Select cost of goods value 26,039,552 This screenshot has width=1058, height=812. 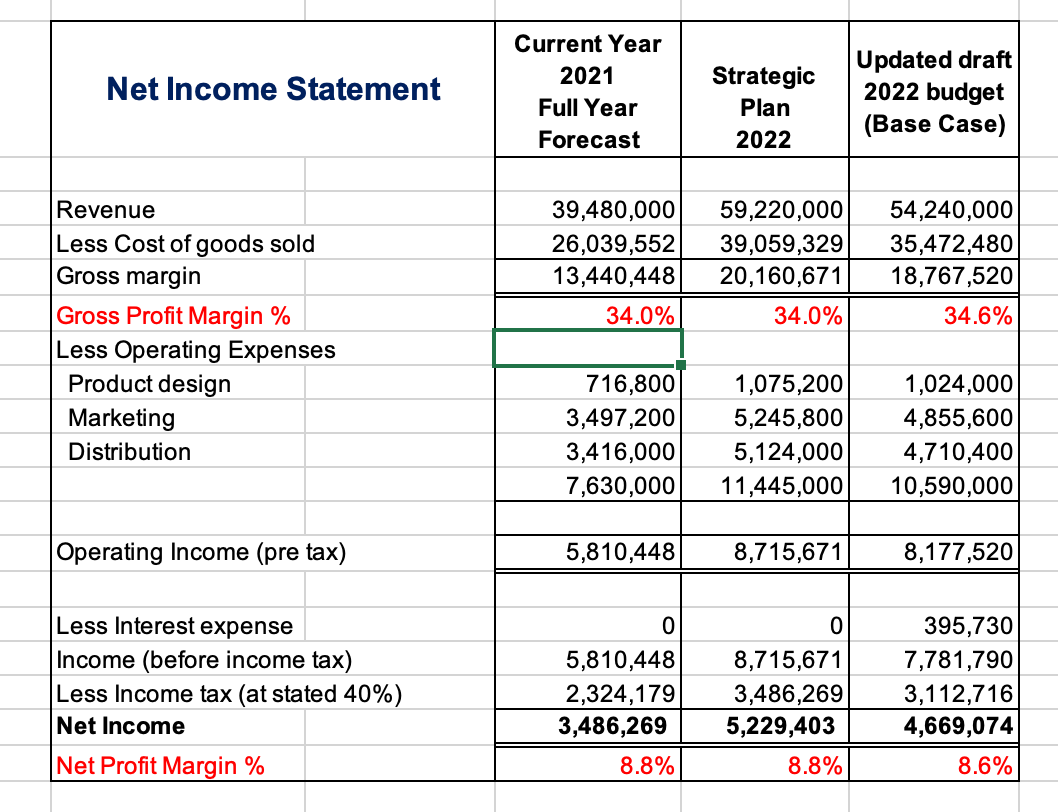click(613, 243)
